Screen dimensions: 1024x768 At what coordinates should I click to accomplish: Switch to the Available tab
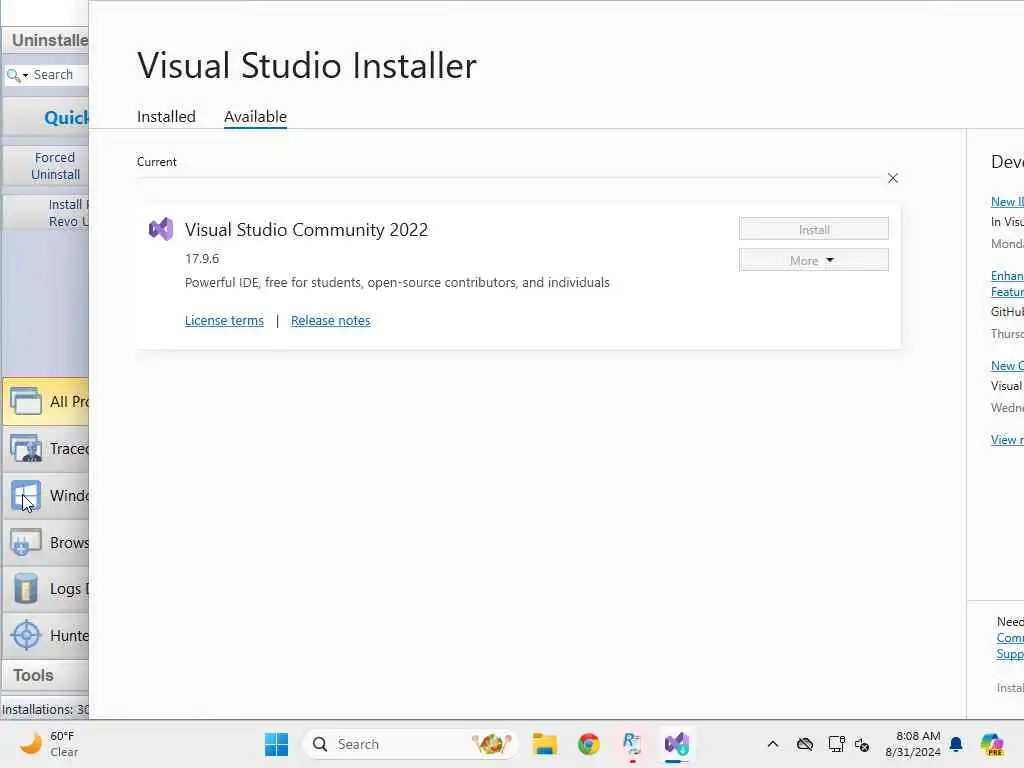255,116
